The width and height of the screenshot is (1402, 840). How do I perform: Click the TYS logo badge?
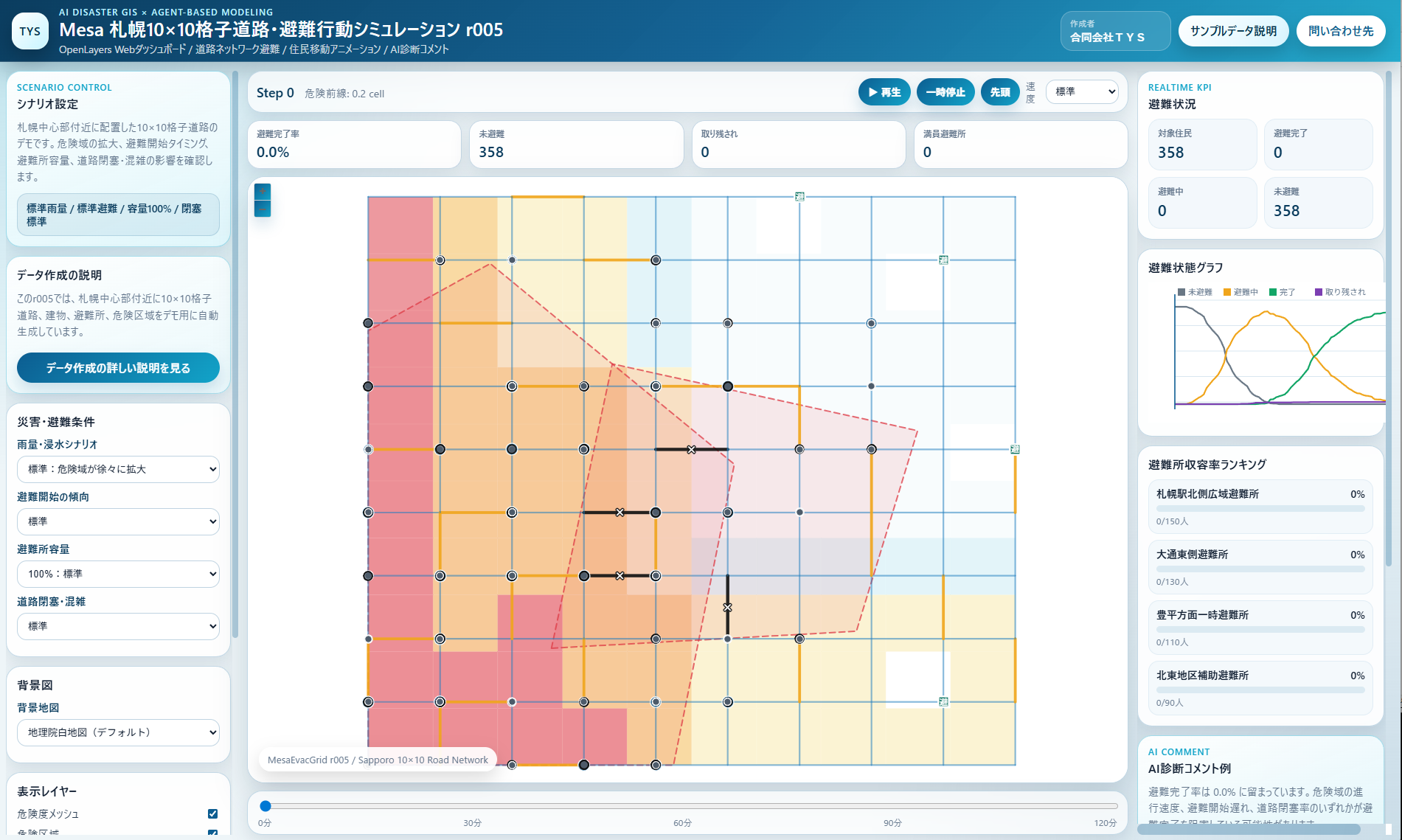30,31
